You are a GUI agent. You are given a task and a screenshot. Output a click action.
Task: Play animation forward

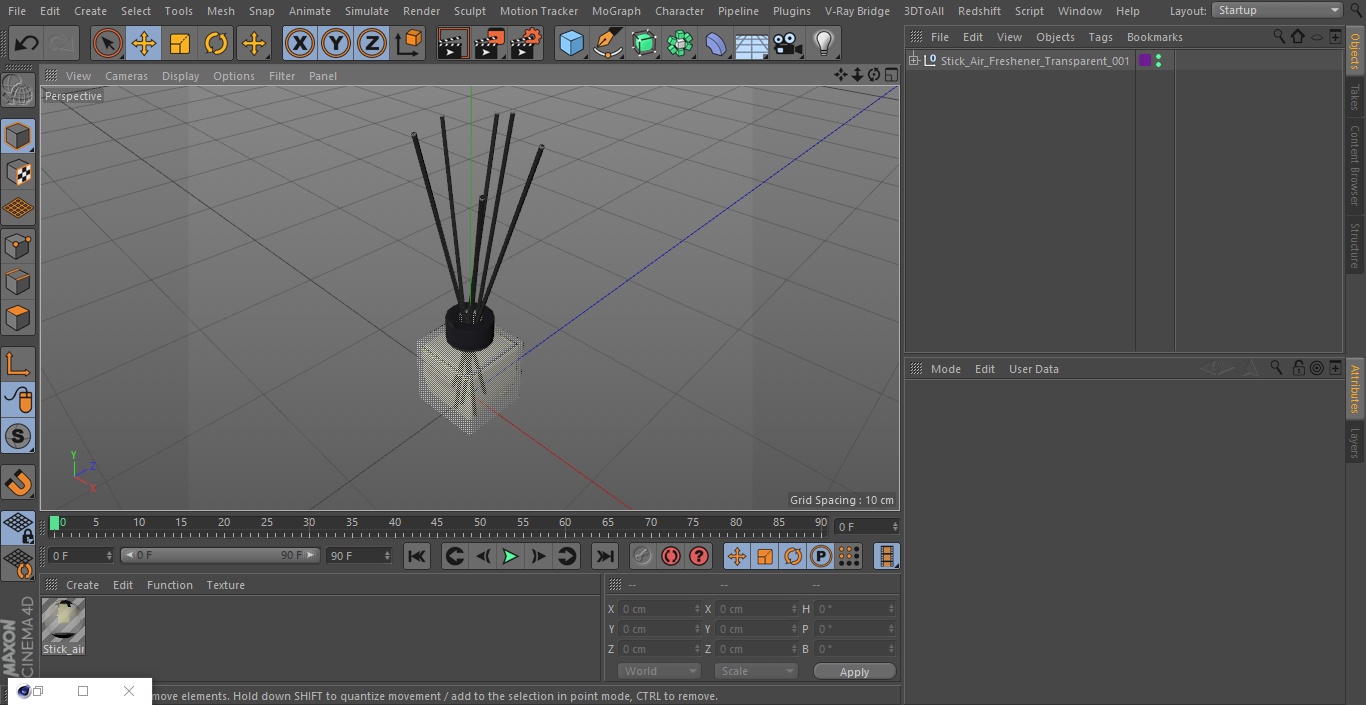pyautogui.click(x=510, y=556)
